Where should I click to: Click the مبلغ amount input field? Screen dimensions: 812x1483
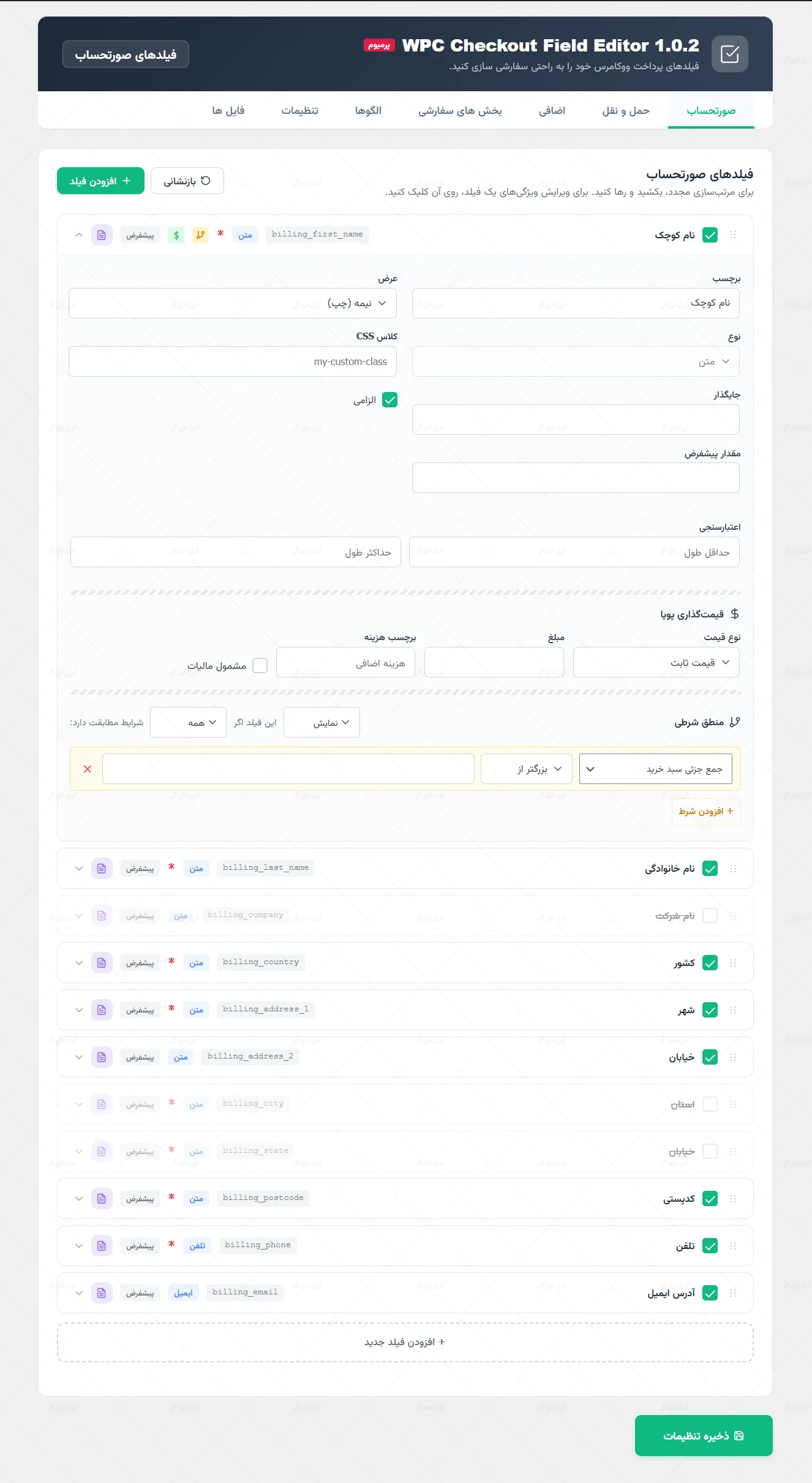pyautogui.click(x=494, y=662)
